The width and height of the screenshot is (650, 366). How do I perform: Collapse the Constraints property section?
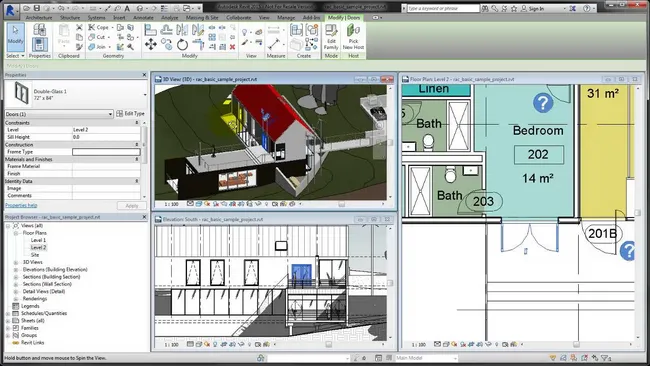[137, 123]
